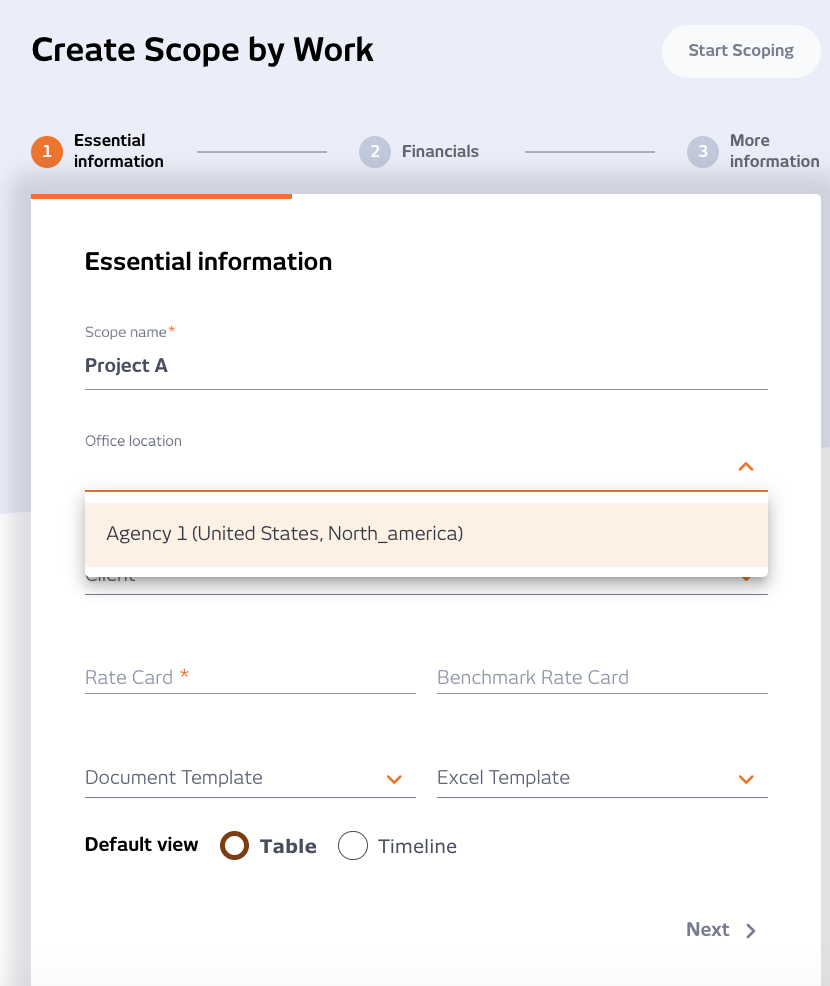Open the More information step label
This screenshot has width=830, height=986.
pyautogui.click(x=774, y=151)
